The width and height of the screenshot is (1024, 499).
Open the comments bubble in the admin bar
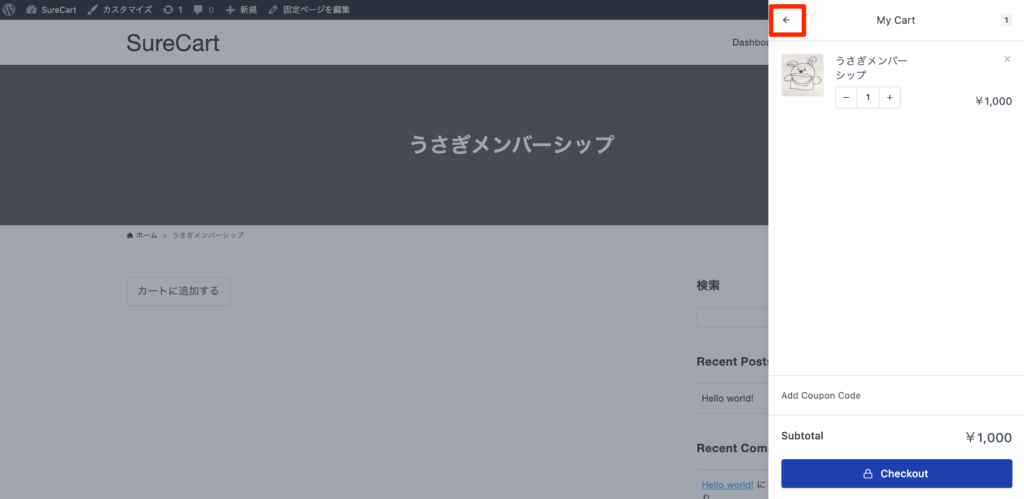tap(204, 10)
